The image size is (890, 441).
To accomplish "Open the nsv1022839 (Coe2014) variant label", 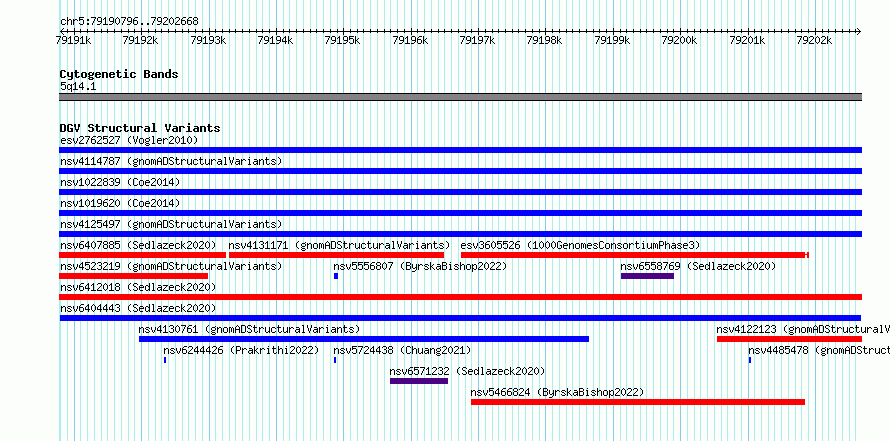I will 120,182.
